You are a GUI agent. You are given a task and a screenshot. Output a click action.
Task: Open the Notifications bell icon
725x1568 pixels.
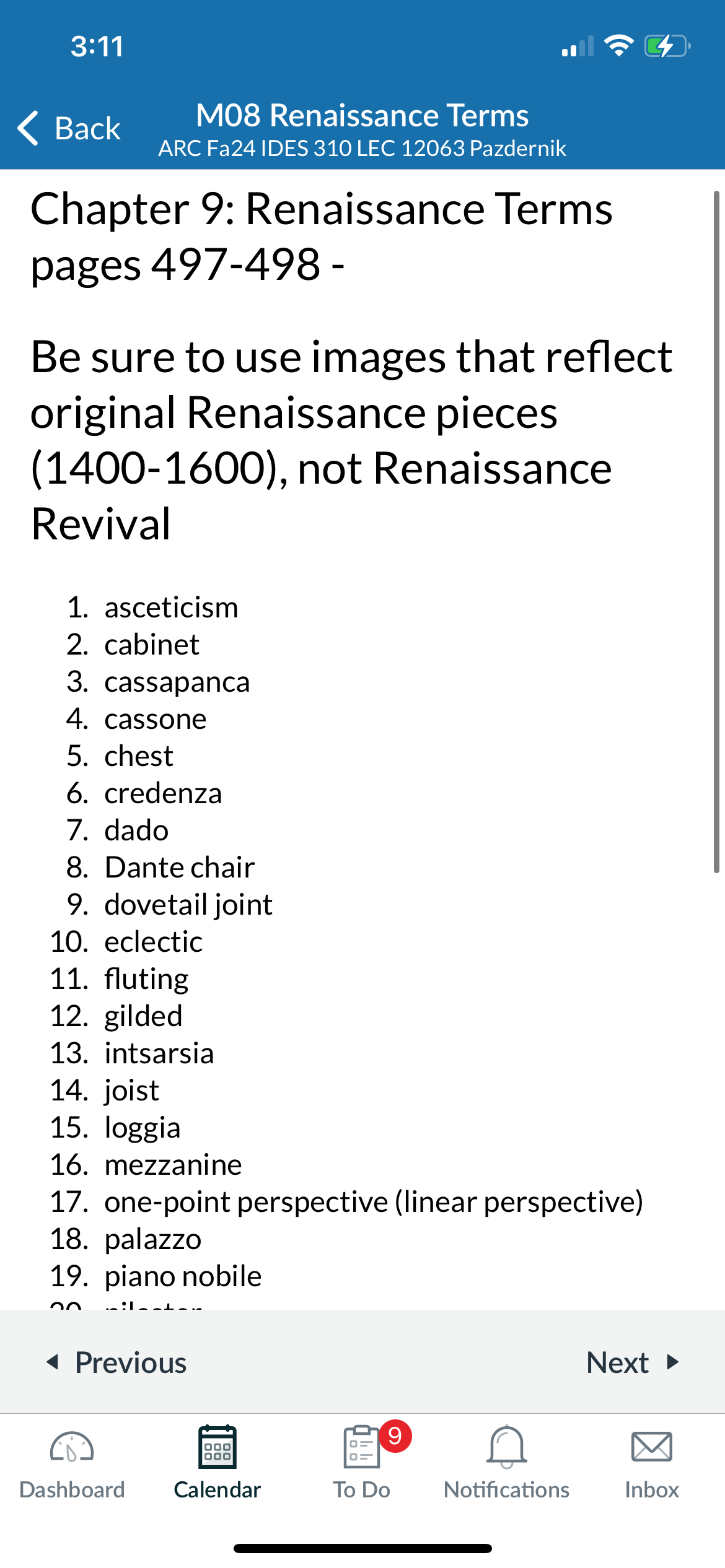pos(507,1447)
